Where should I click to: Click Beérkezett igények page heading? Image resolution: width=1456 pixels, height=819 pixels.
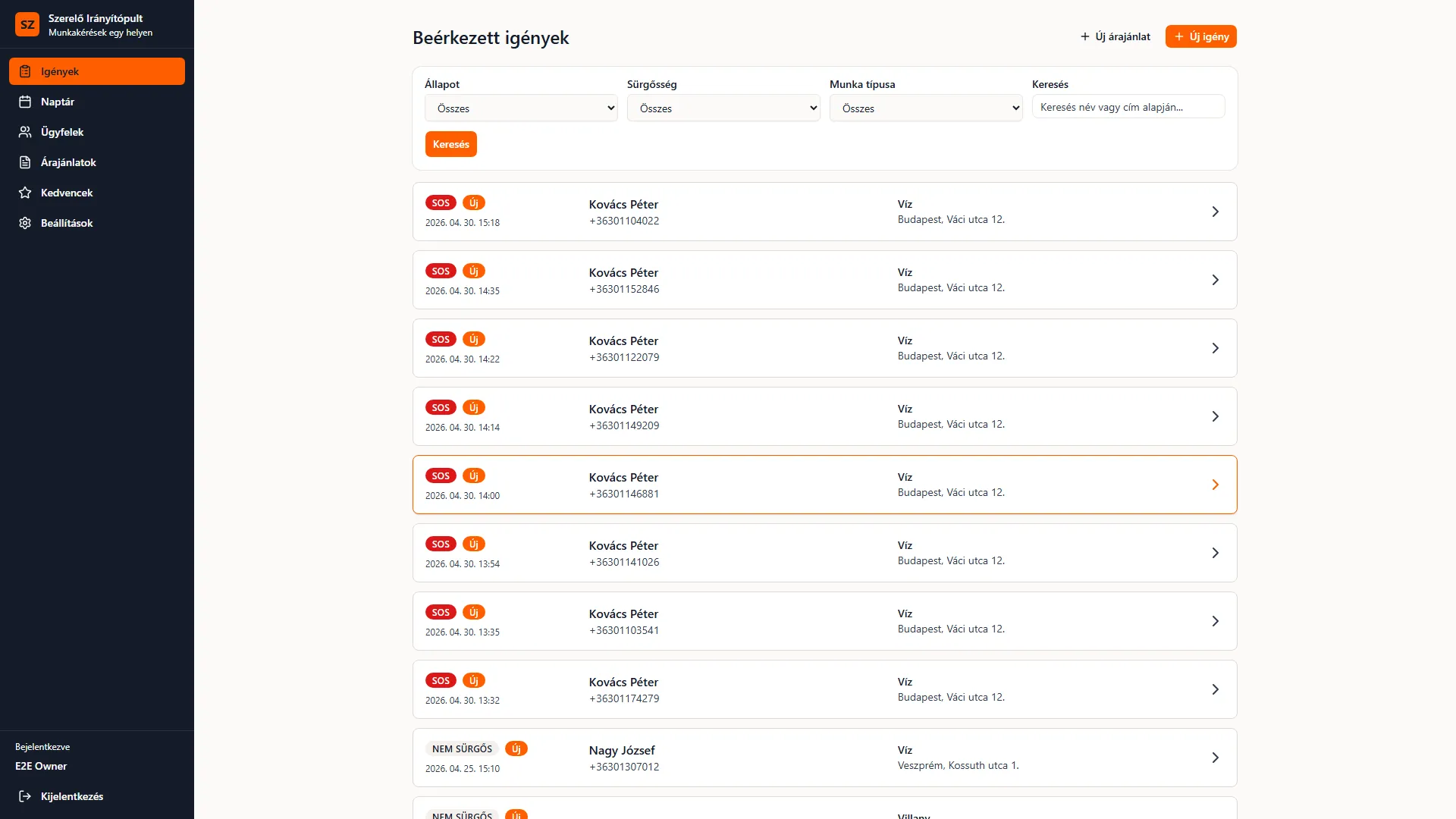click(491, 38)
